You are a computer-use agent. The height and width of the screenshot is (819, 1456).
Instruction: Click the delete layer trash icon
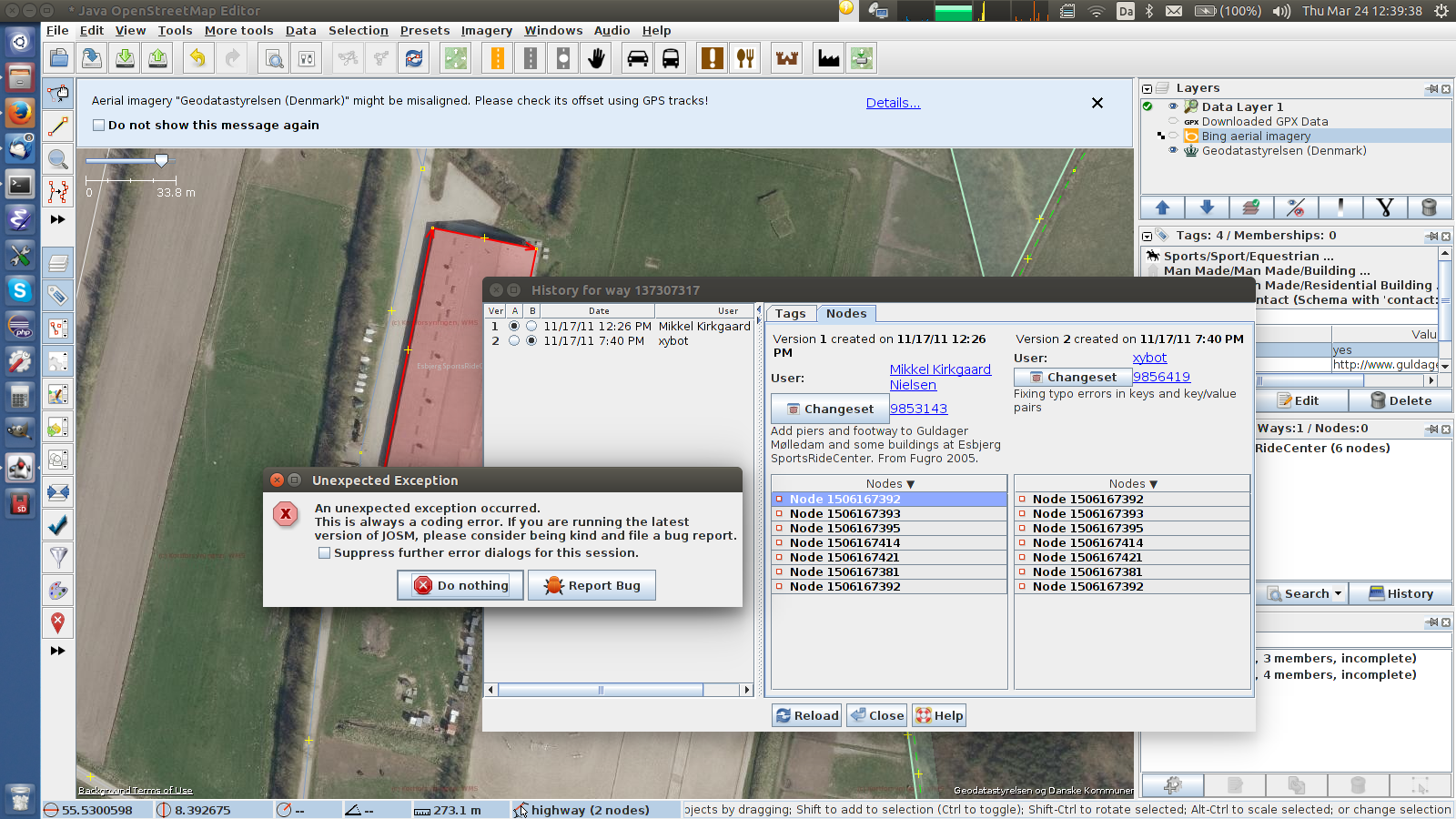tap(1429, 207)
